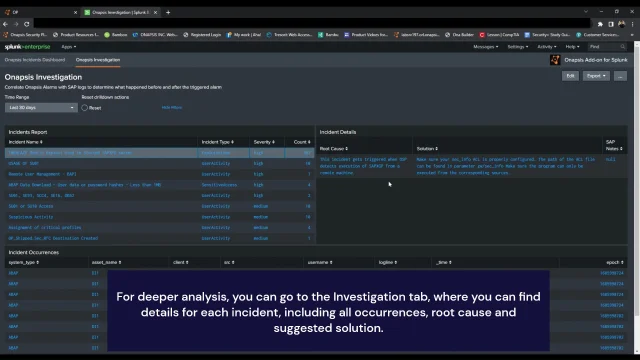Open the USAGE OF SU01 incident row
The height and width of the screenshot is (360, 640).
tap(160, 163)
